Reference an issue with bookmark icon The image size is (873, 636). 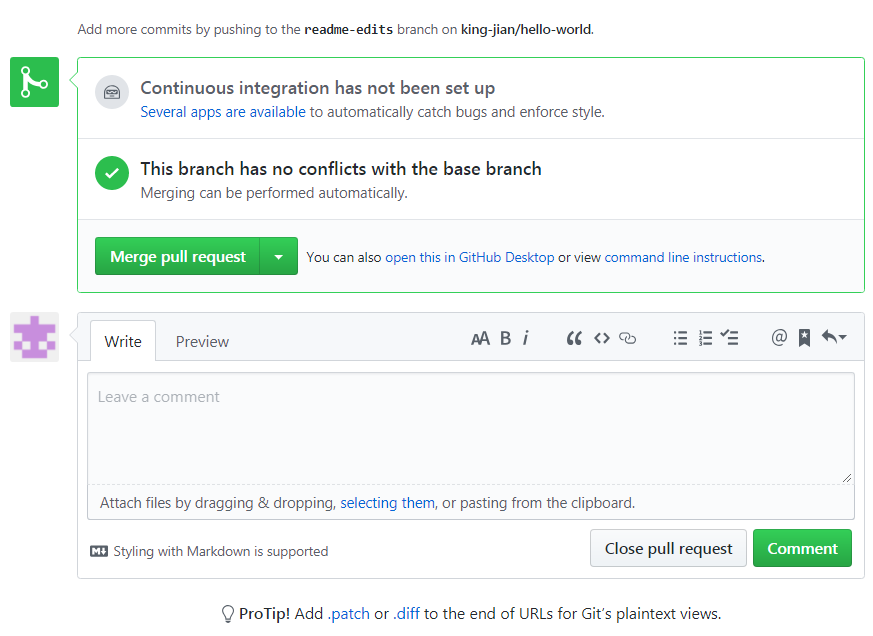(x=804, y=338)
